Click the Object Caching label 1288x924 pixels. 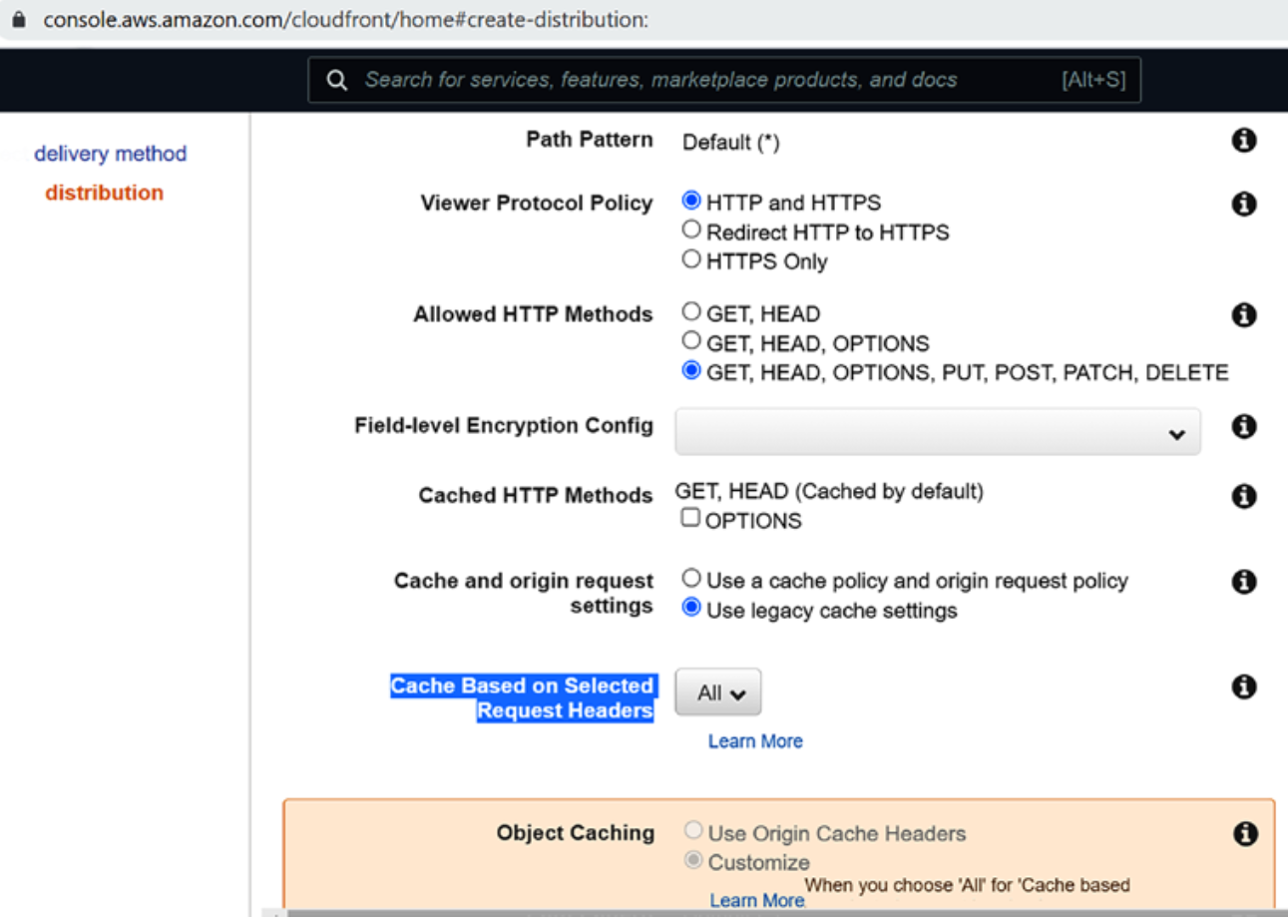pyautogui.click(x=576, y=833)
